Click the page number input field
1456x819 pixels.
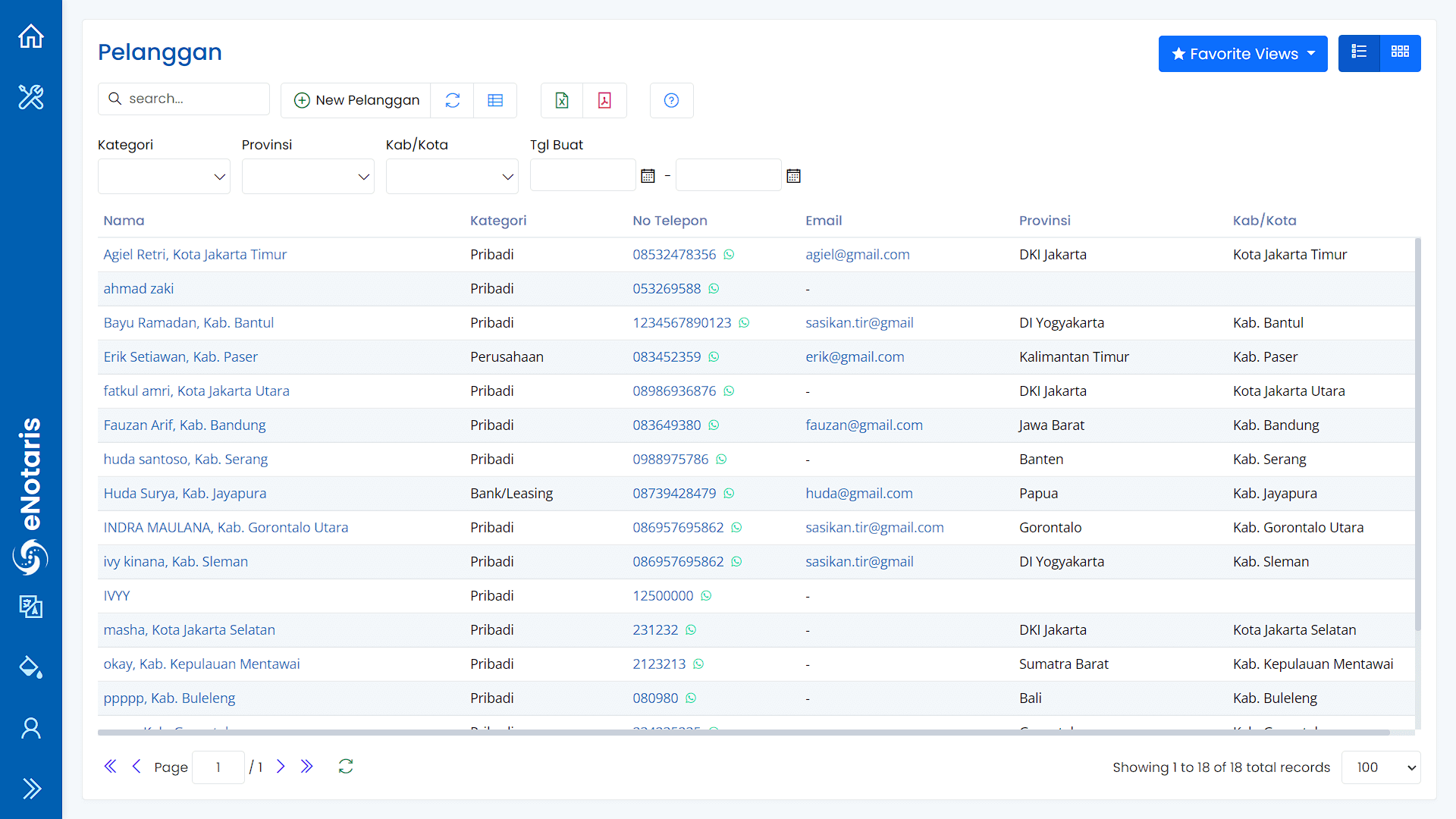pyautogui.click(x=218, y=767)
